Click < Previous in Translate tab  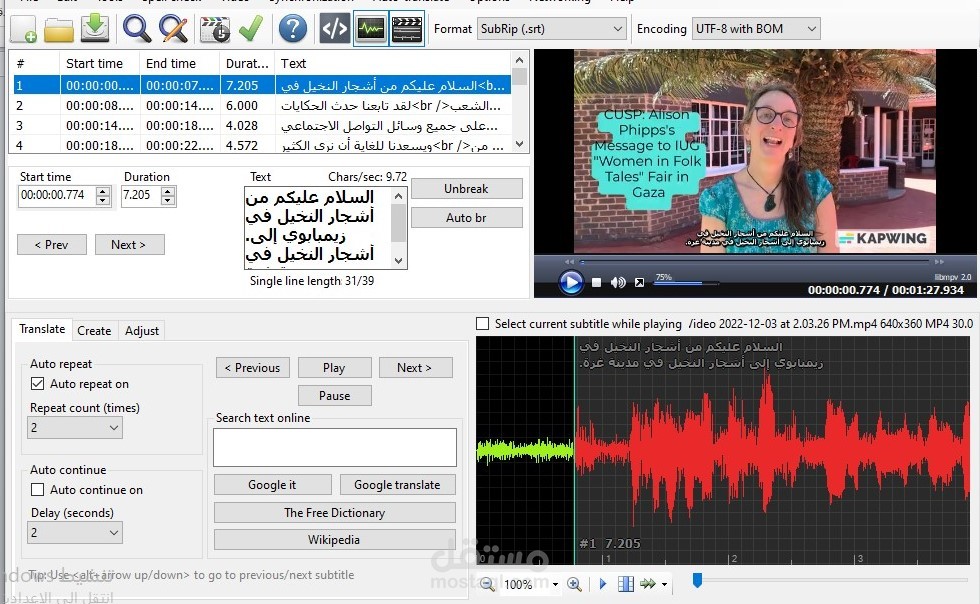pyautogui.click(x=252, y=368)
